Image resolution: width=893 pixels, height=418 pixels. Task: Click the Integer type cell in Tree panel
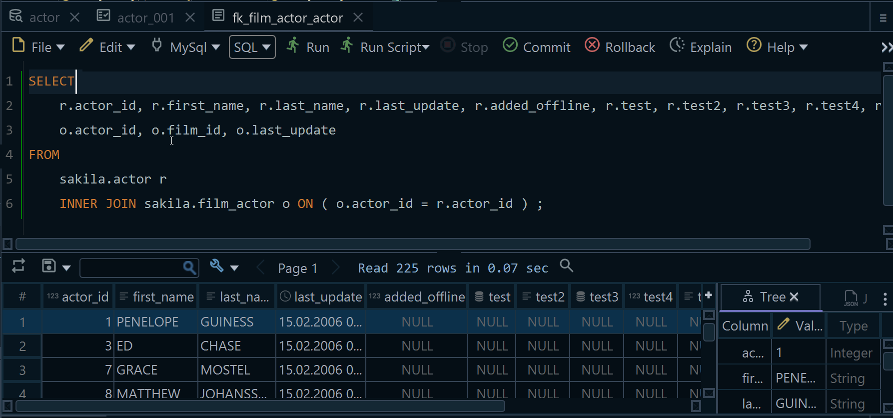[853, 353]
